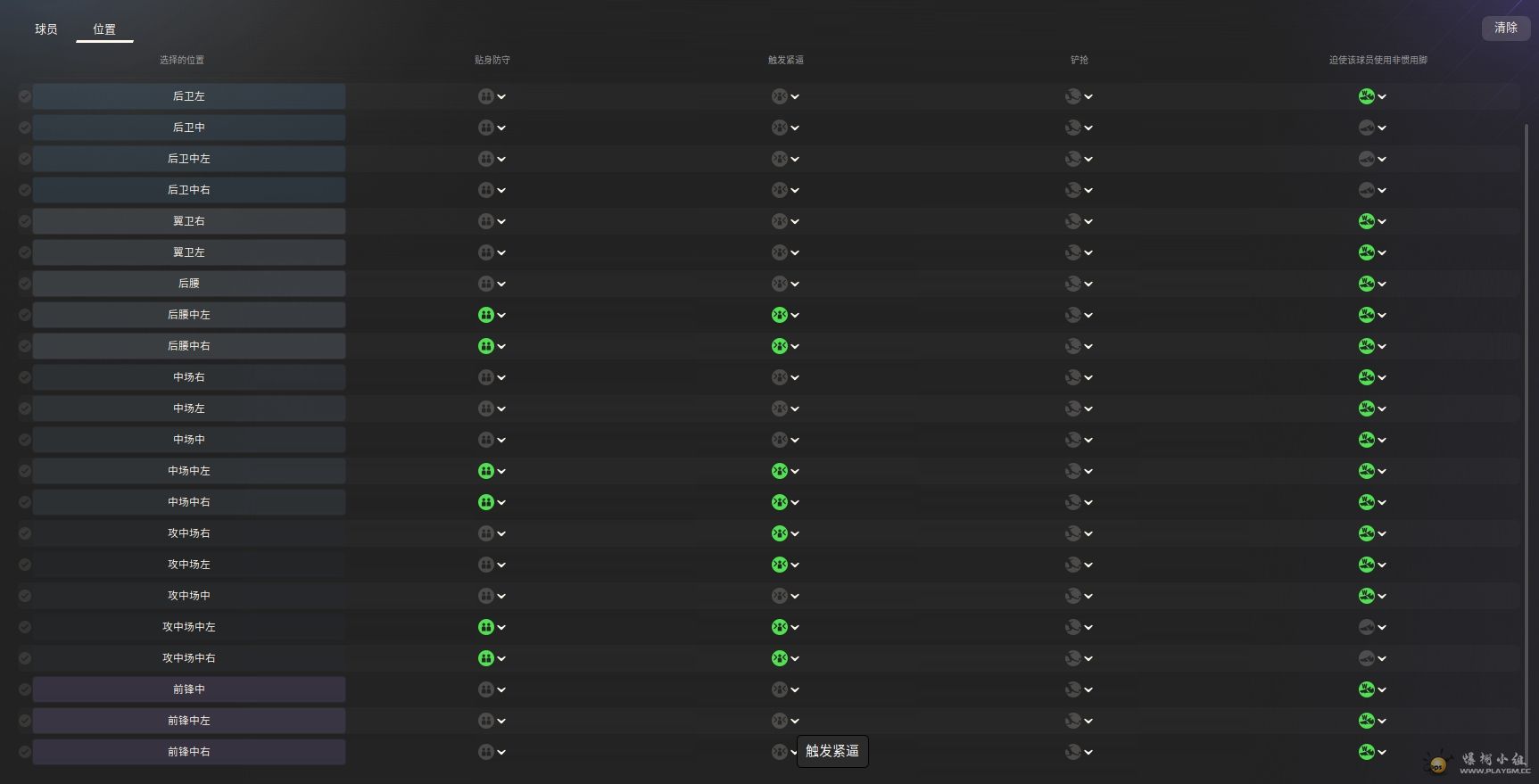Toggle the checkbox beside 后腰
The width and height of the screenshot is (1539, 784).
[25, 284]
